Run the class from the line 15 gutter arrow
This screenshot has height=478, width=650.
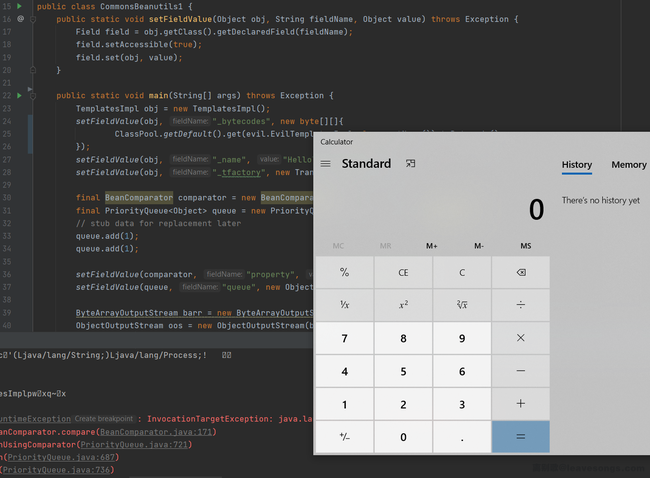click(x=19, y=6)
